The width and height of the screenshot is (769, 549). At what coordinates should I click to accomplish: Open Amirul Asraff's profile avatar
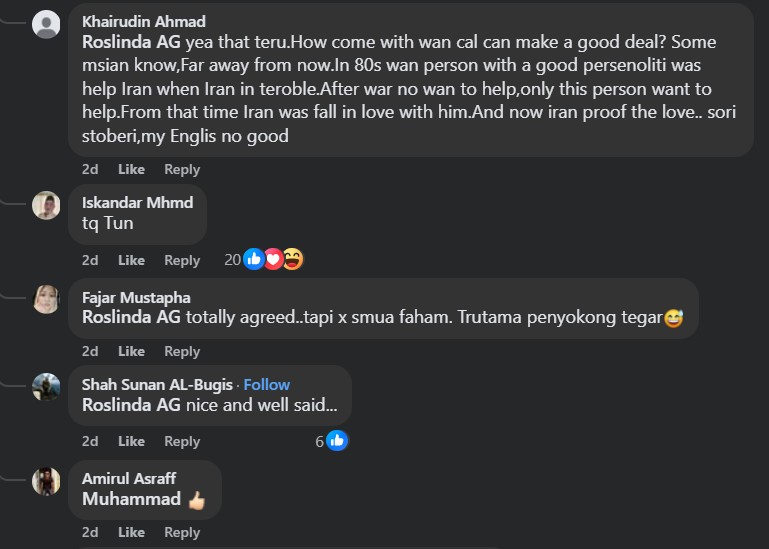[x=46, y=481]
